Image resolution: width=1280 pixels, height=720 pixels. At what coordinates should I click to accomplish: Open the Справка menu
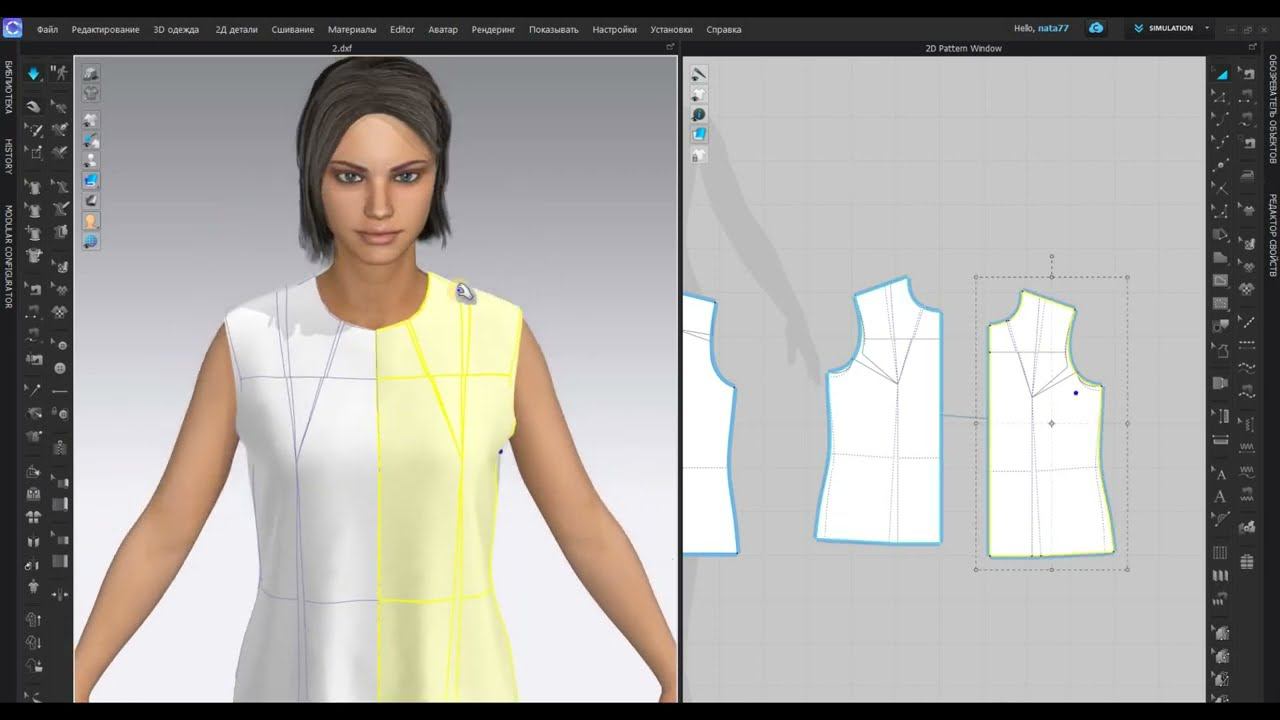coord(724,29)
